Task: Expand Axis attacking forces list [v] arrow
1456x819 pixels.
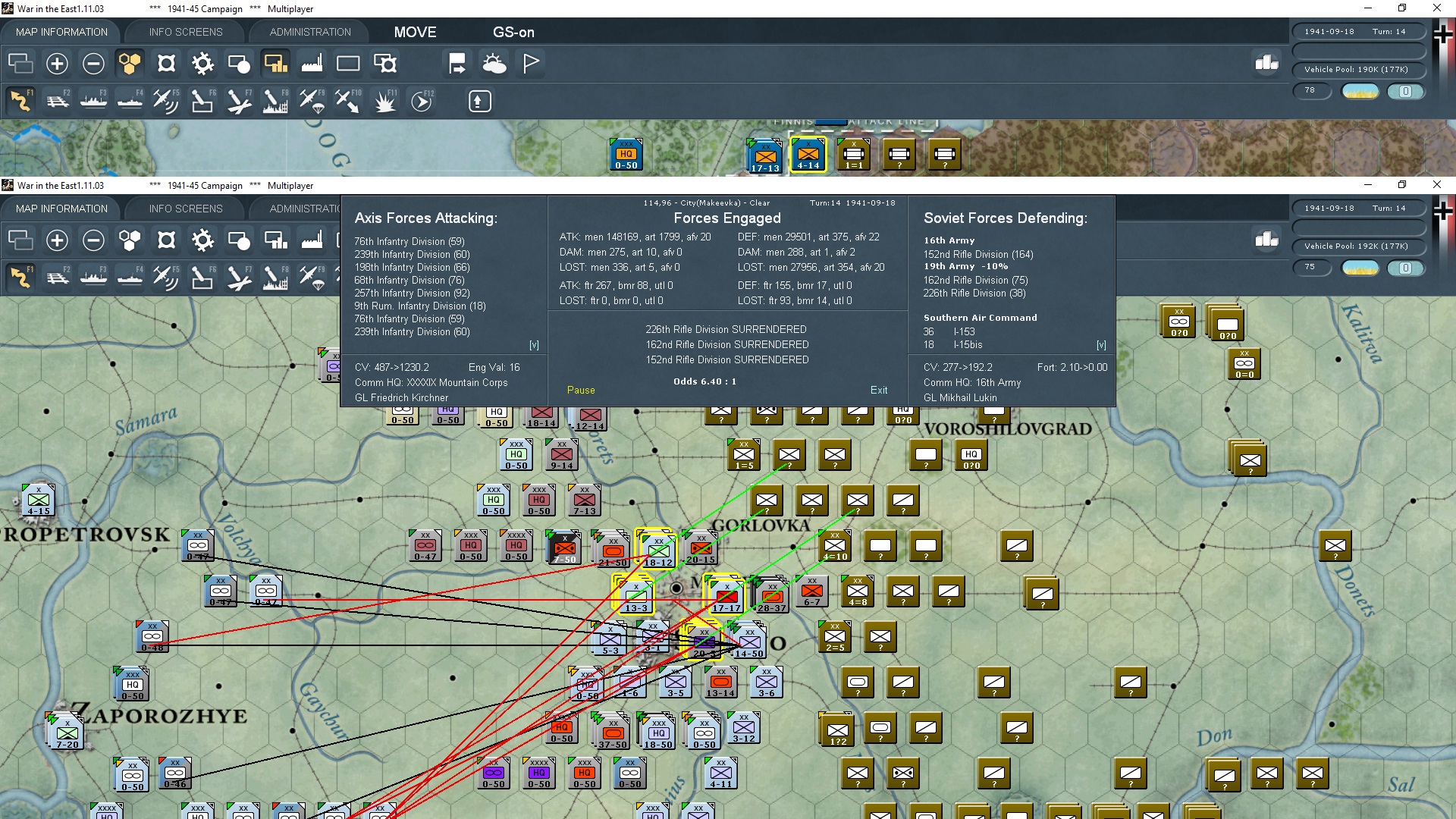Action: 534,345
